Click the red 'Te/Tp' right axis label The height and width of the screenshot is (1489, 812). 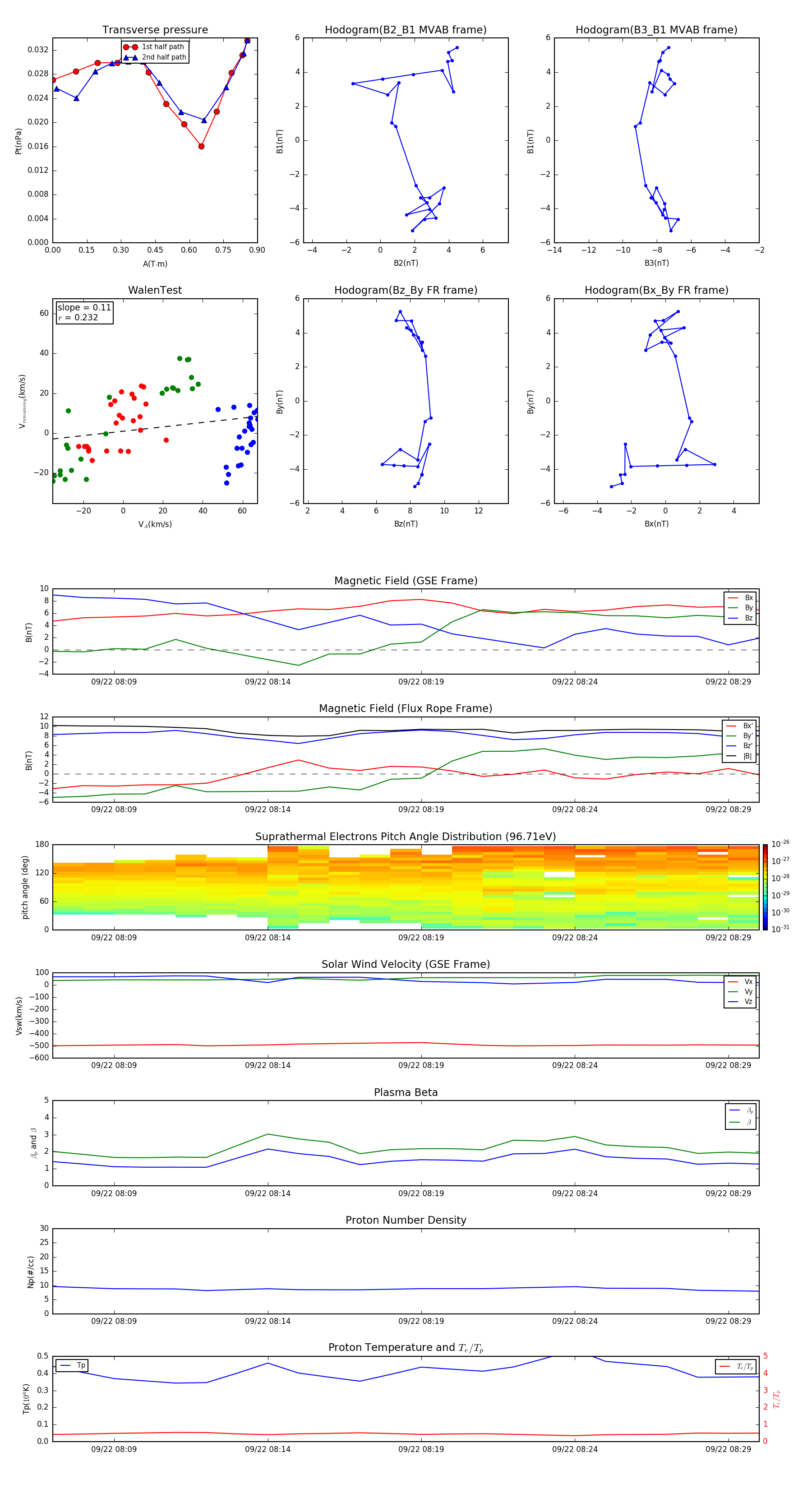click(x=777, y=1399)
